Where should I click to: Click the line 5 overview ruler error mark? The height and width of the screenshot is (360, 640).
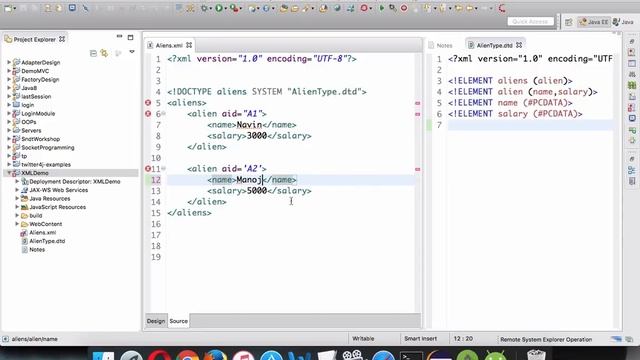417,103
